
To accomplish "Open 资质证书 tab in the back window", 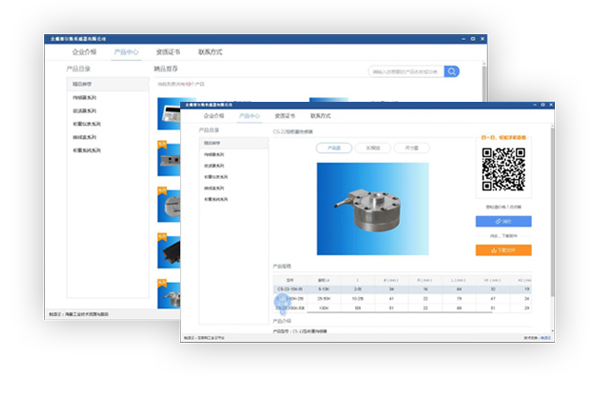I will (168, 52).
